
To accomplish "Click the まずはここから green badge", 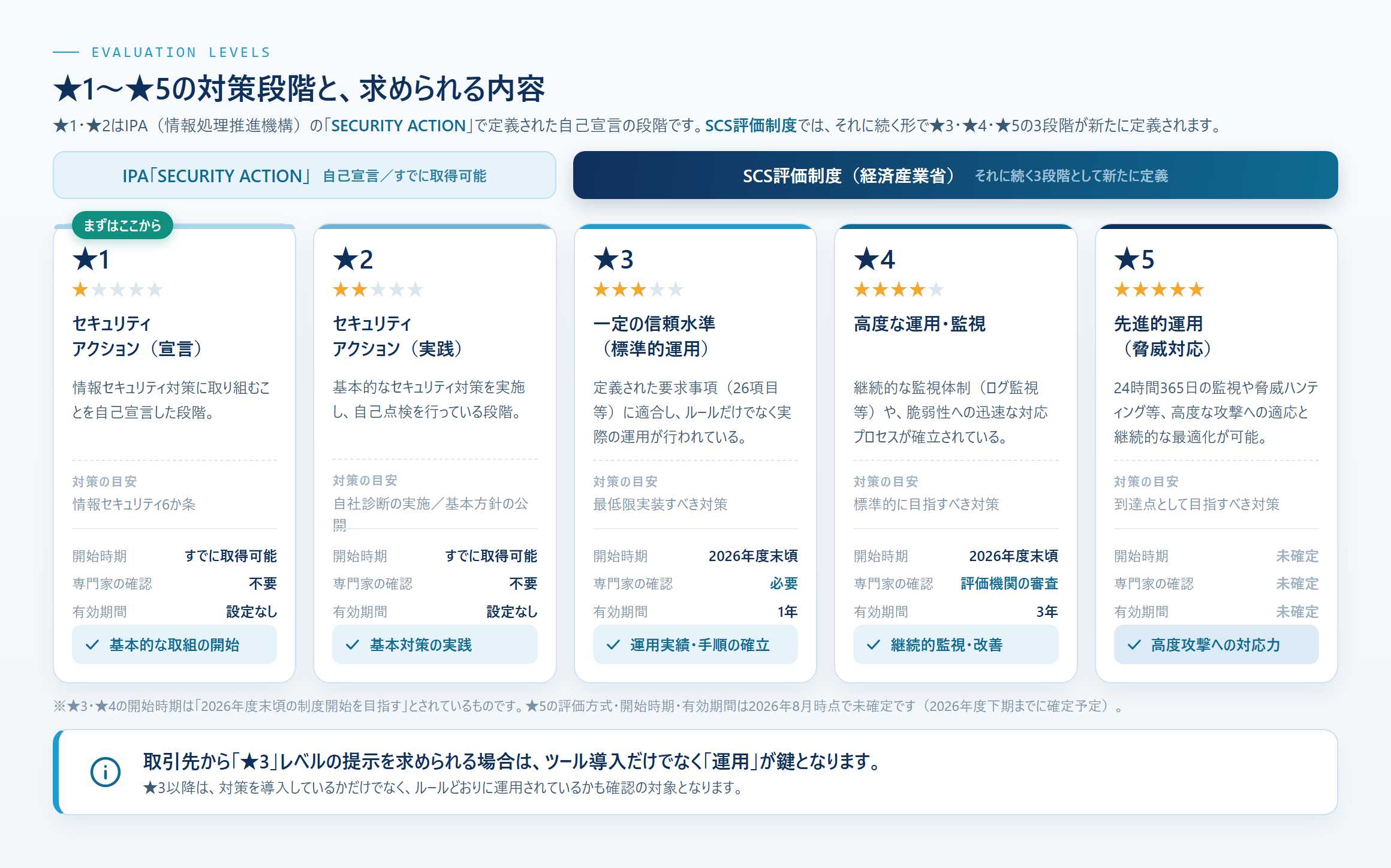I will point(122,225).
